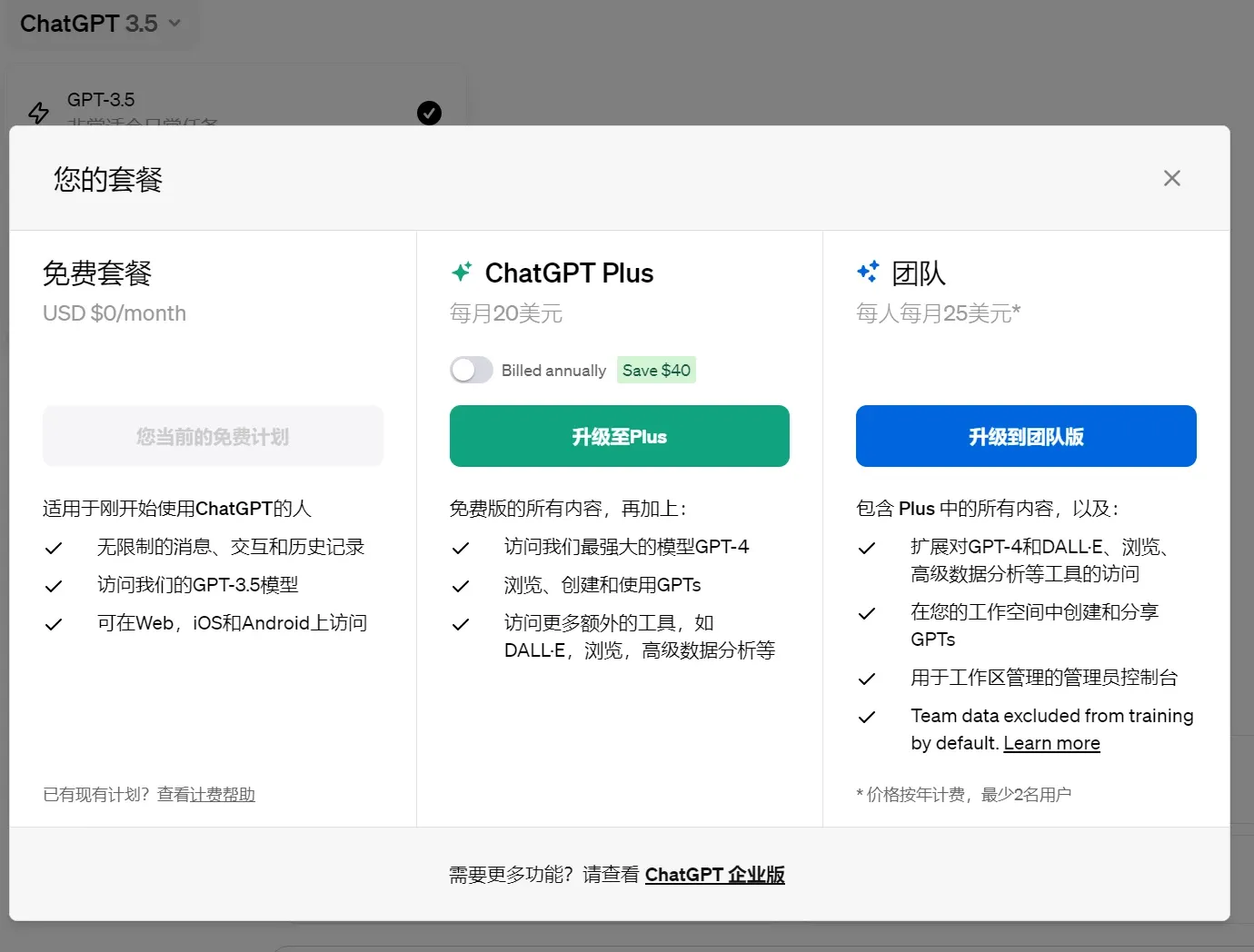Screen dimensions: 1254x952
Task: Click the lightning bolt icon beside GPT-3.5
Action: (x=38, y=113)
